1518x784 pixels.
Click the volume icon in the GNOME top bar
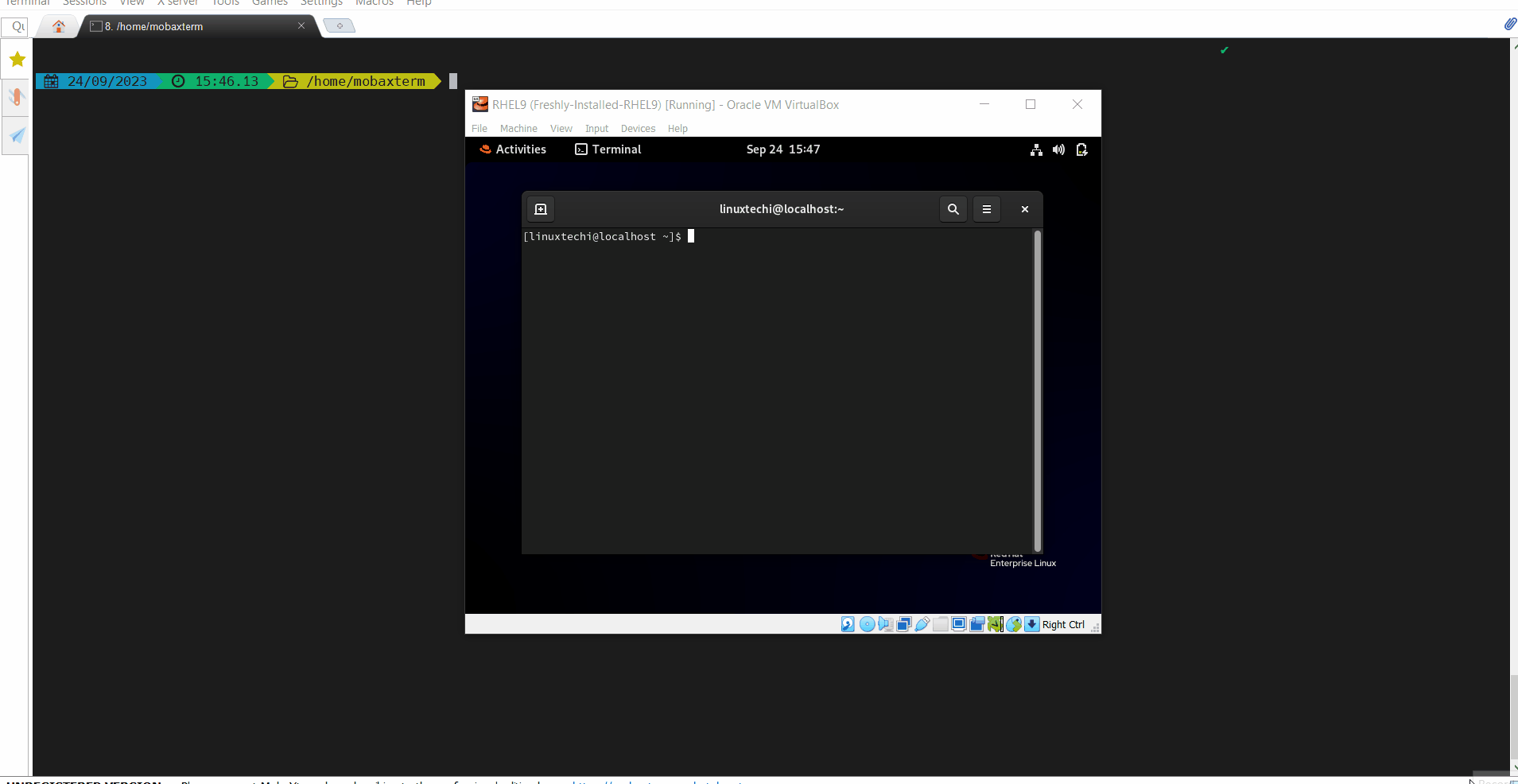(x=1058, y=149)
